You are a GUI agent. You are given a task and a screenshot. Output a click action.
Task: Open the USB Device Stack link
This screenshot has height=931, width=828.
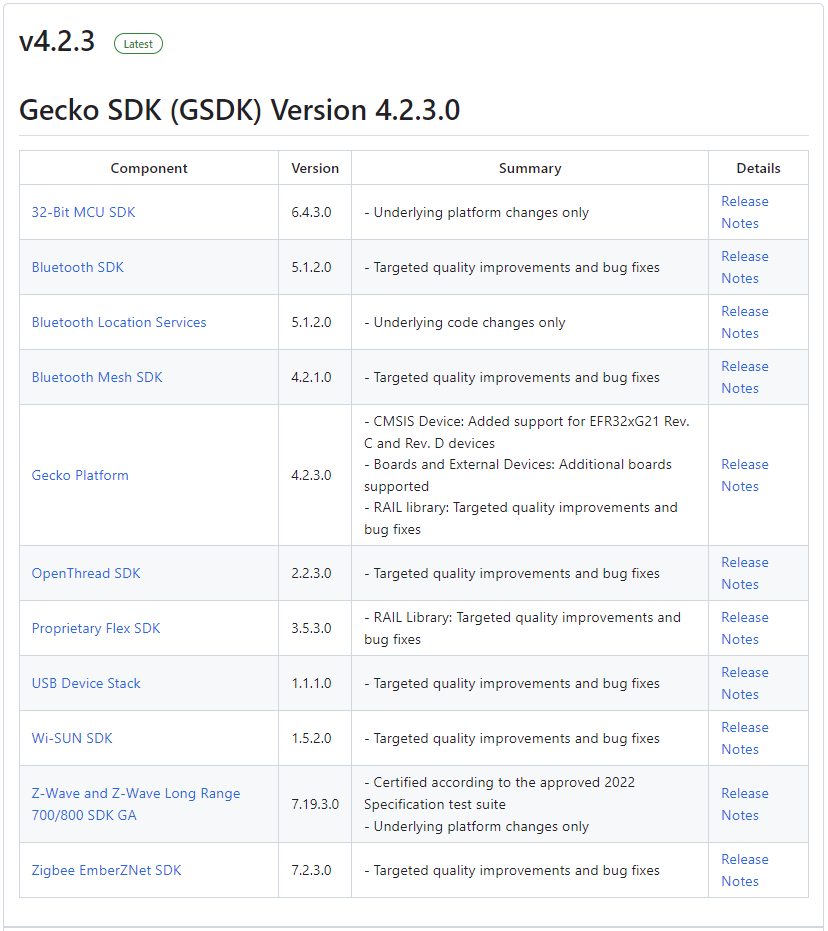tap(86, 683)
